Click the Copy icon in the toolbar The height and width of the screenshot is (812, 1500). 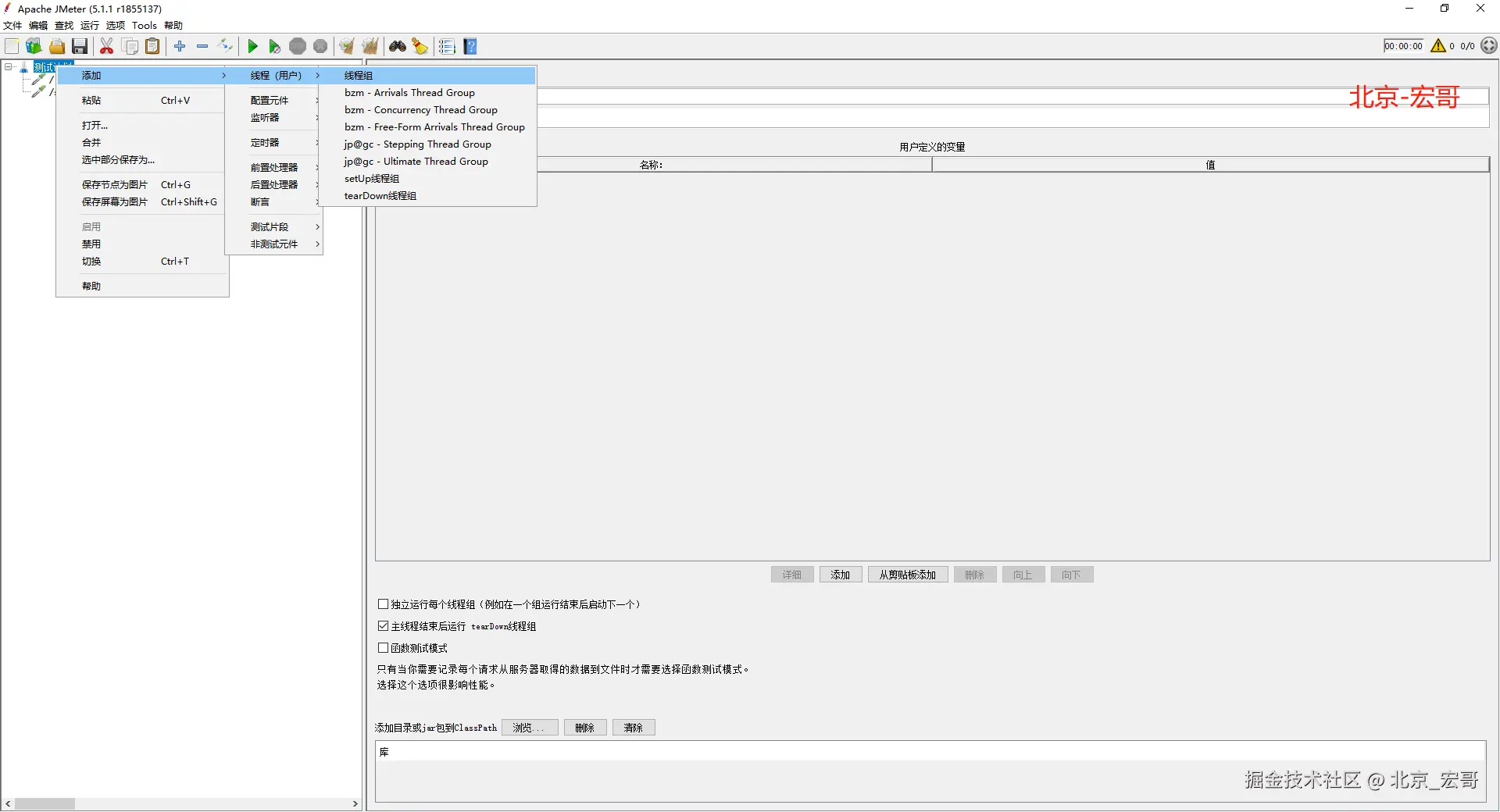pyautogui.click(x=130, y=47)
